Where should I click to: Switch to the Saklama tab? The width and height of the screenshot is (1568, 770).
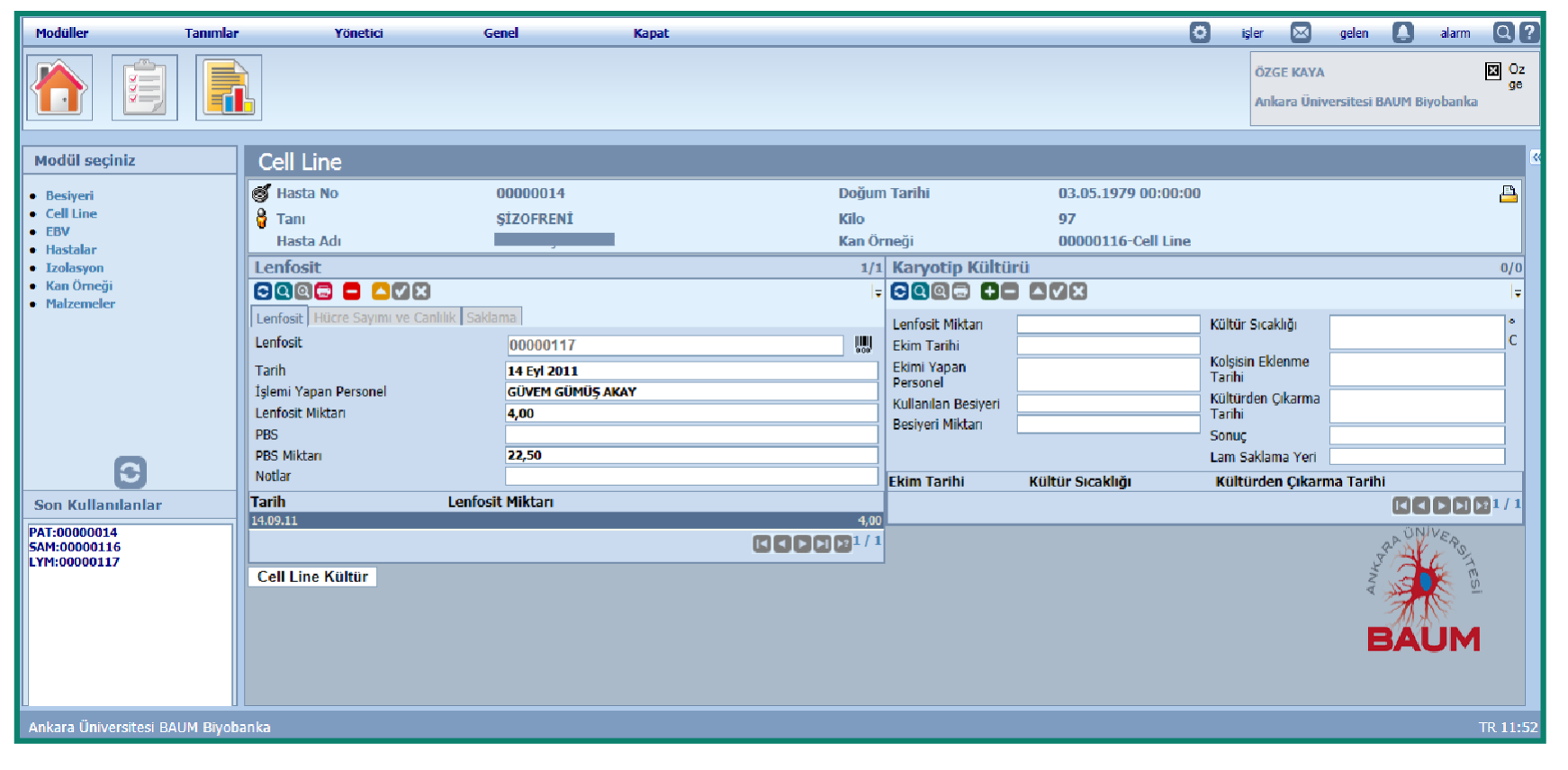(491, 318)
